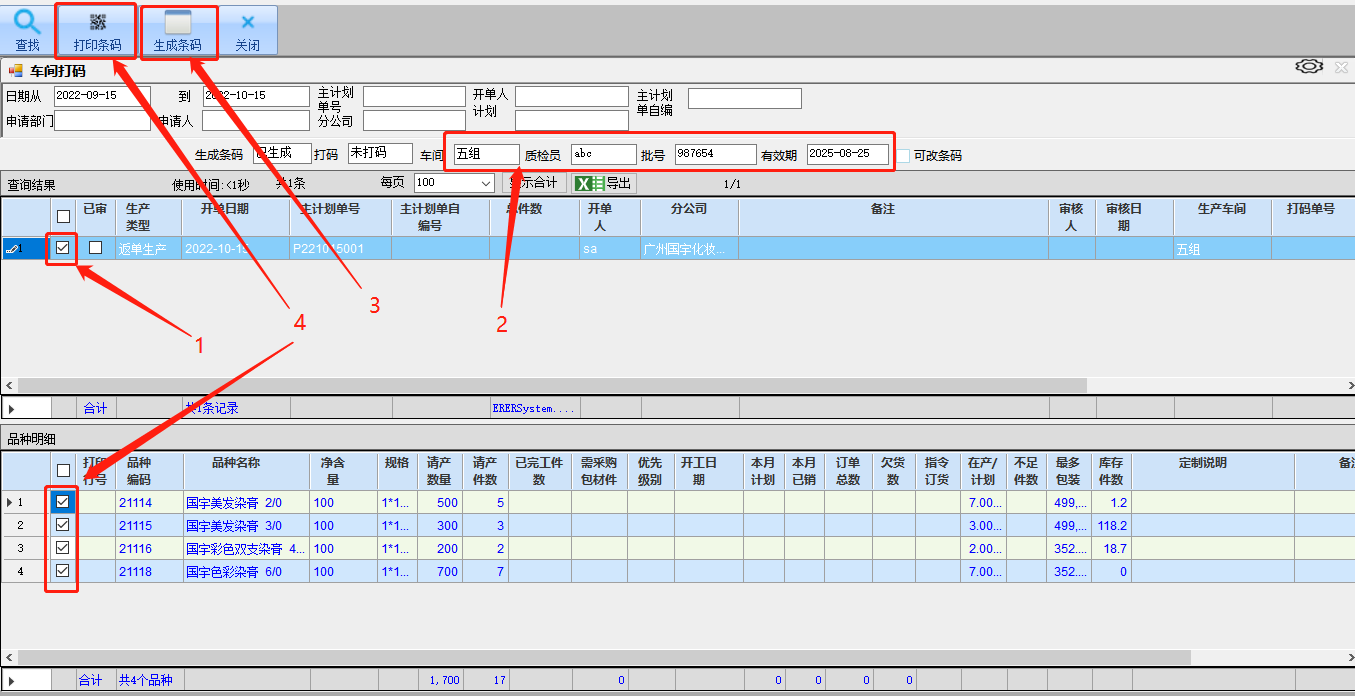Click the 批号 input field containing 987654
This screenshot has width=1355, height=696.
[714, 154]
